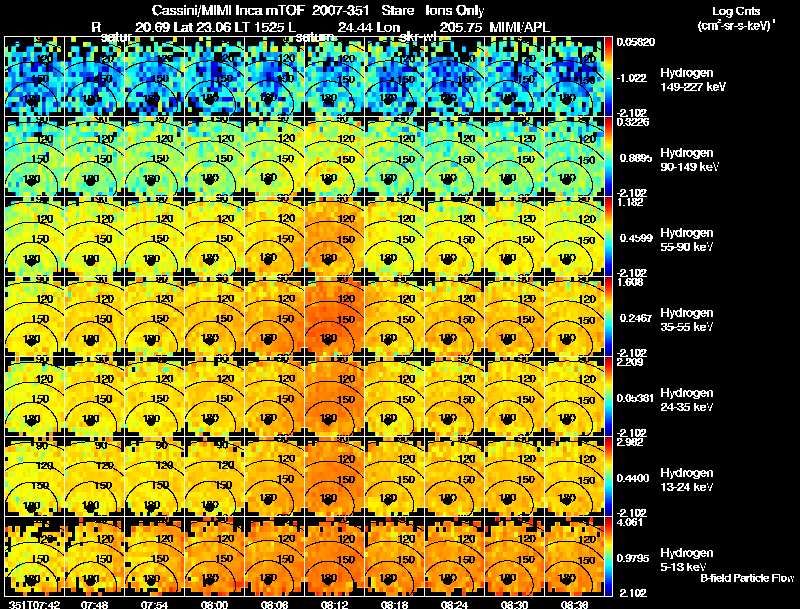Click the '205.75' longitude value
800x609 pixels.
(x=460, y=27)
